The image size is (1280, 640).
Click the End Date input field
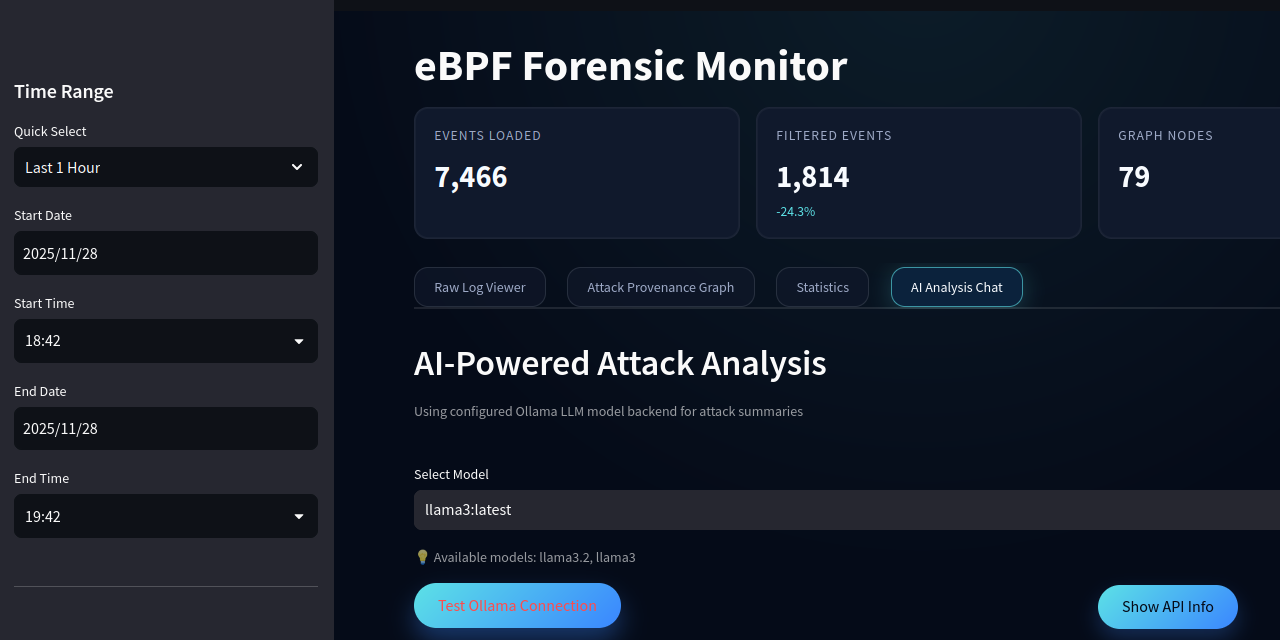point(165,428)
